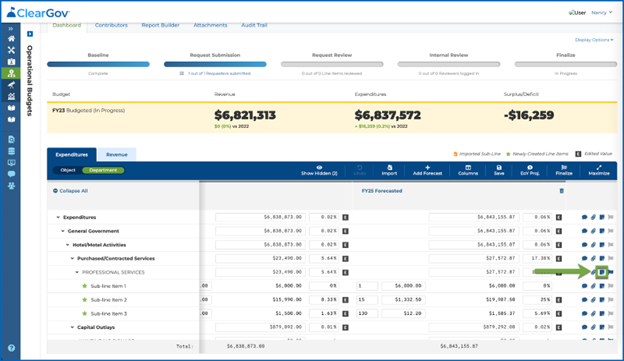Open the Home icon in the sidebar
Image resolution: width=624 pixels, height=361 pixels.
point(11,39)
